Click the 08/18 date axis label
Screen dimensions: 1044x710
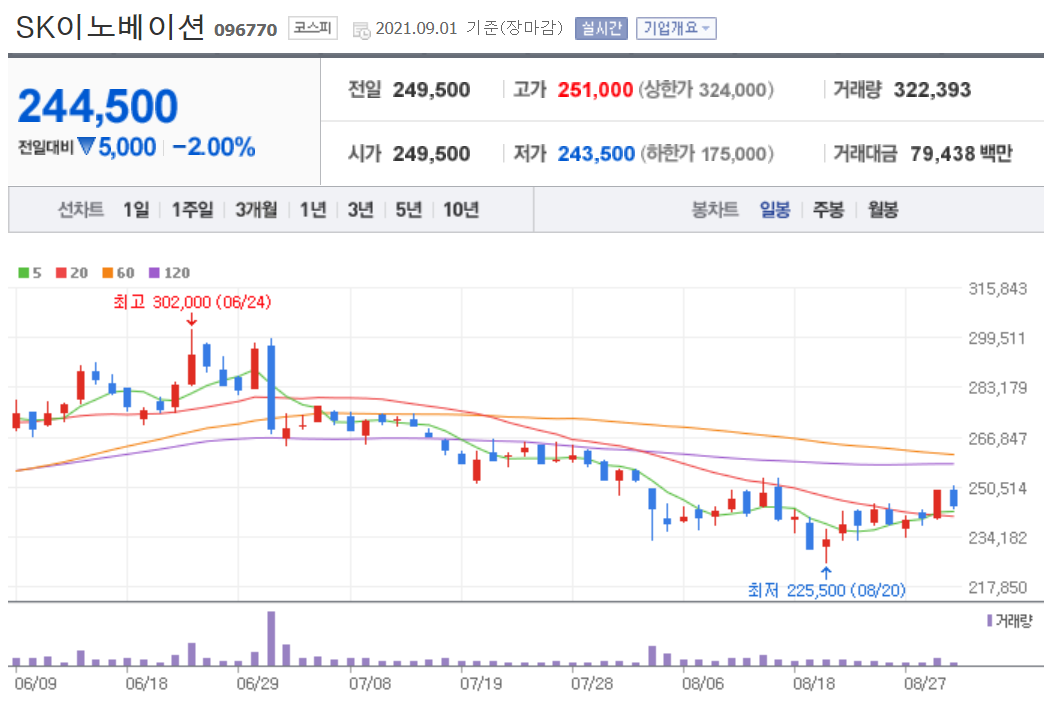(814, 684)
